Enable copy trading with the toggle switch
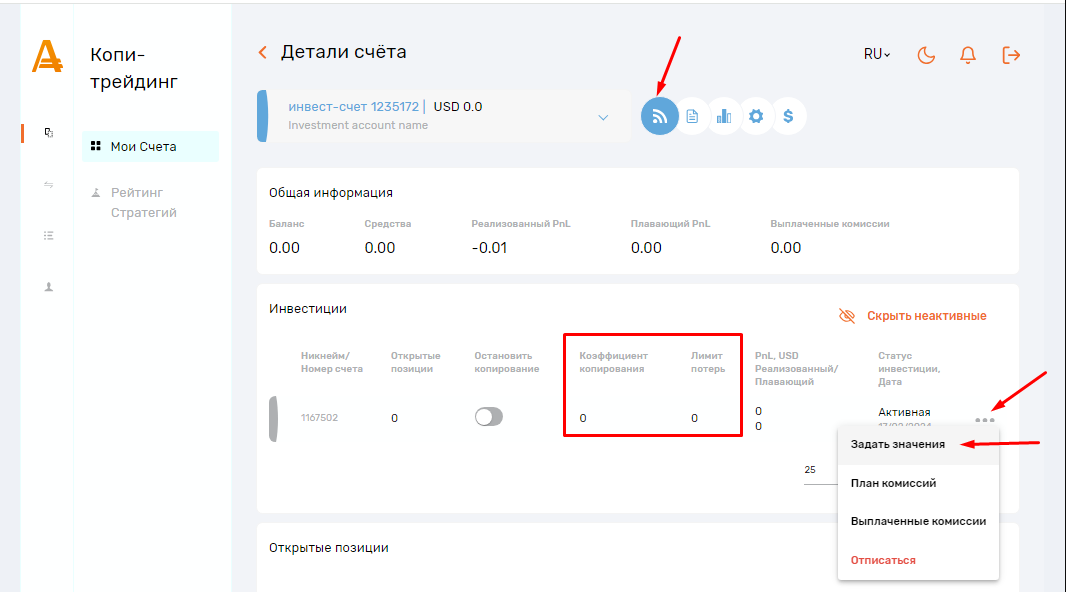 pos(489,416)
